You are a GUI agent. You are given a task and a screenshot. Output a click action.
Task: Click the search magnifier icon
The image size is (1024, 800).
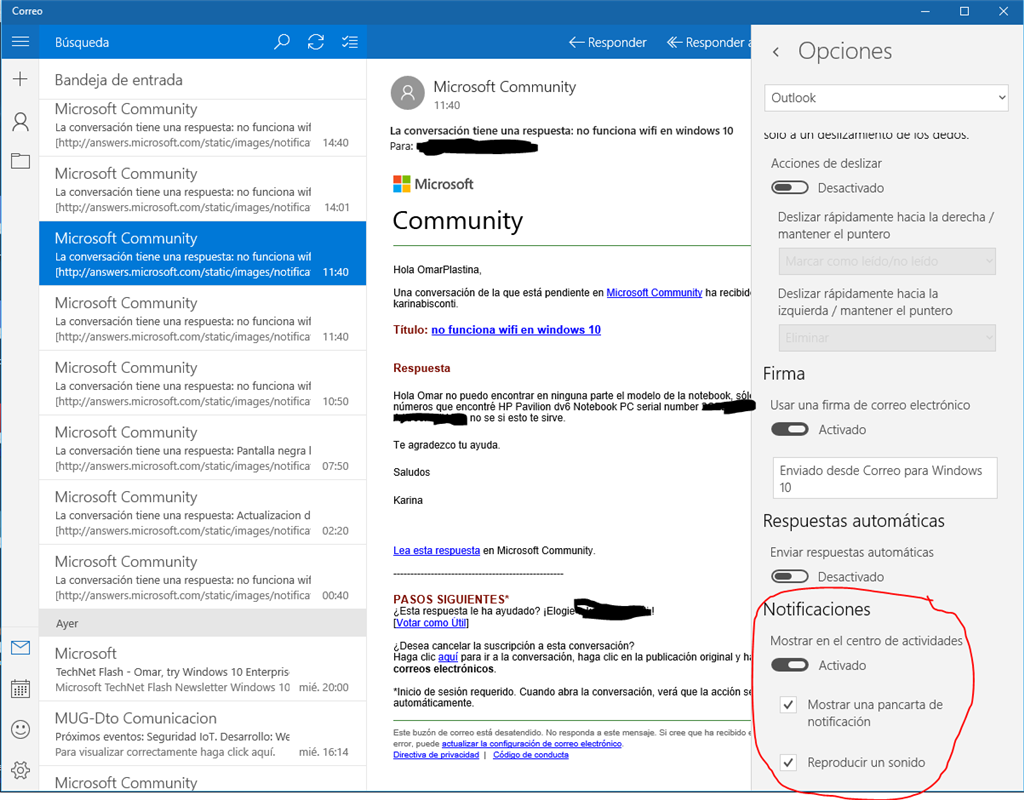click(281, 42)
